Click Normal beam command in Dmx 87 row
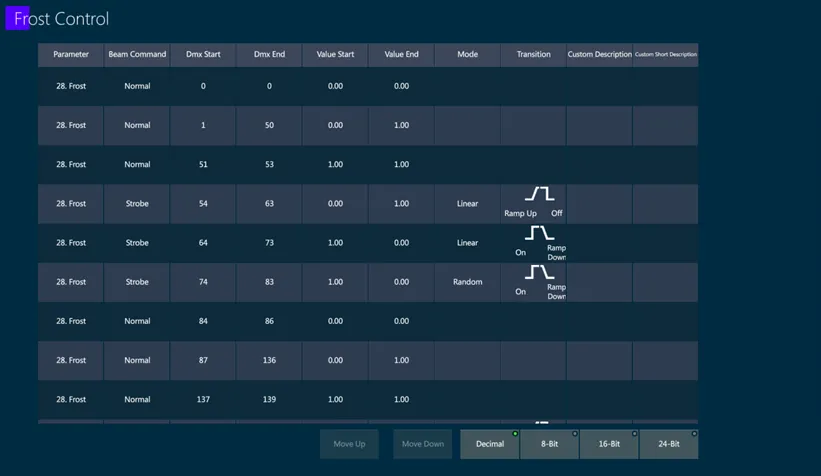The height and width of the screenshot is (476, 821). (137, 360)
